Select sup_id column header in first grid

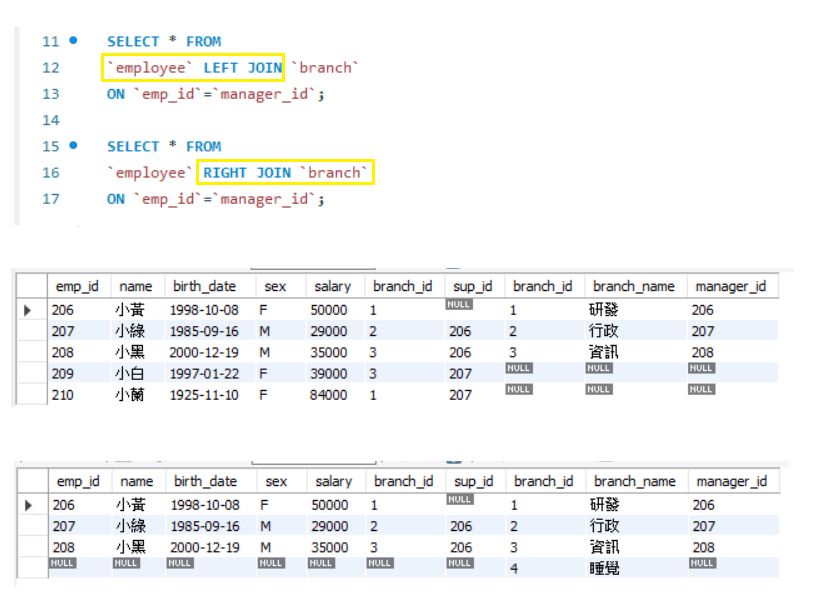click(x=473, y=287)
